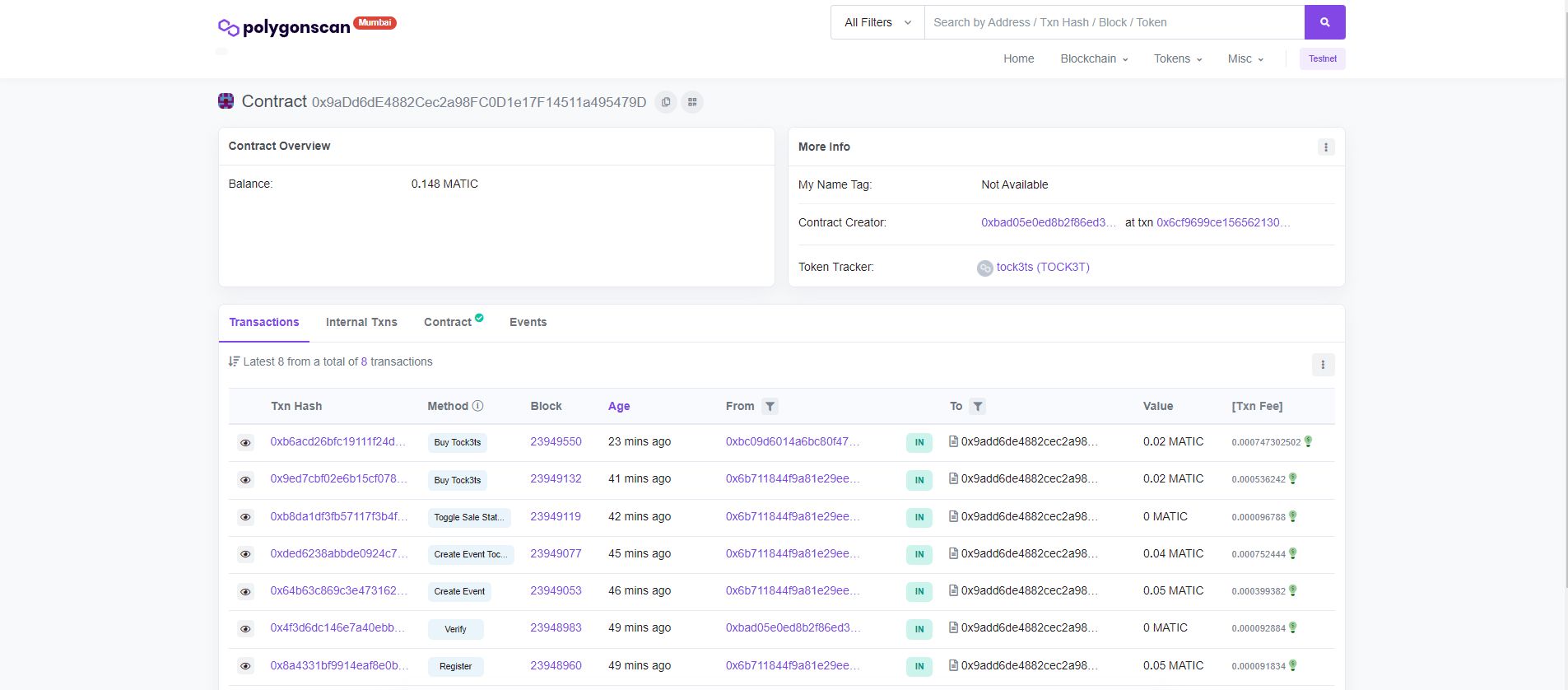
Task: Click the Create Event Toc method badge
Action: tap(471, 554)
